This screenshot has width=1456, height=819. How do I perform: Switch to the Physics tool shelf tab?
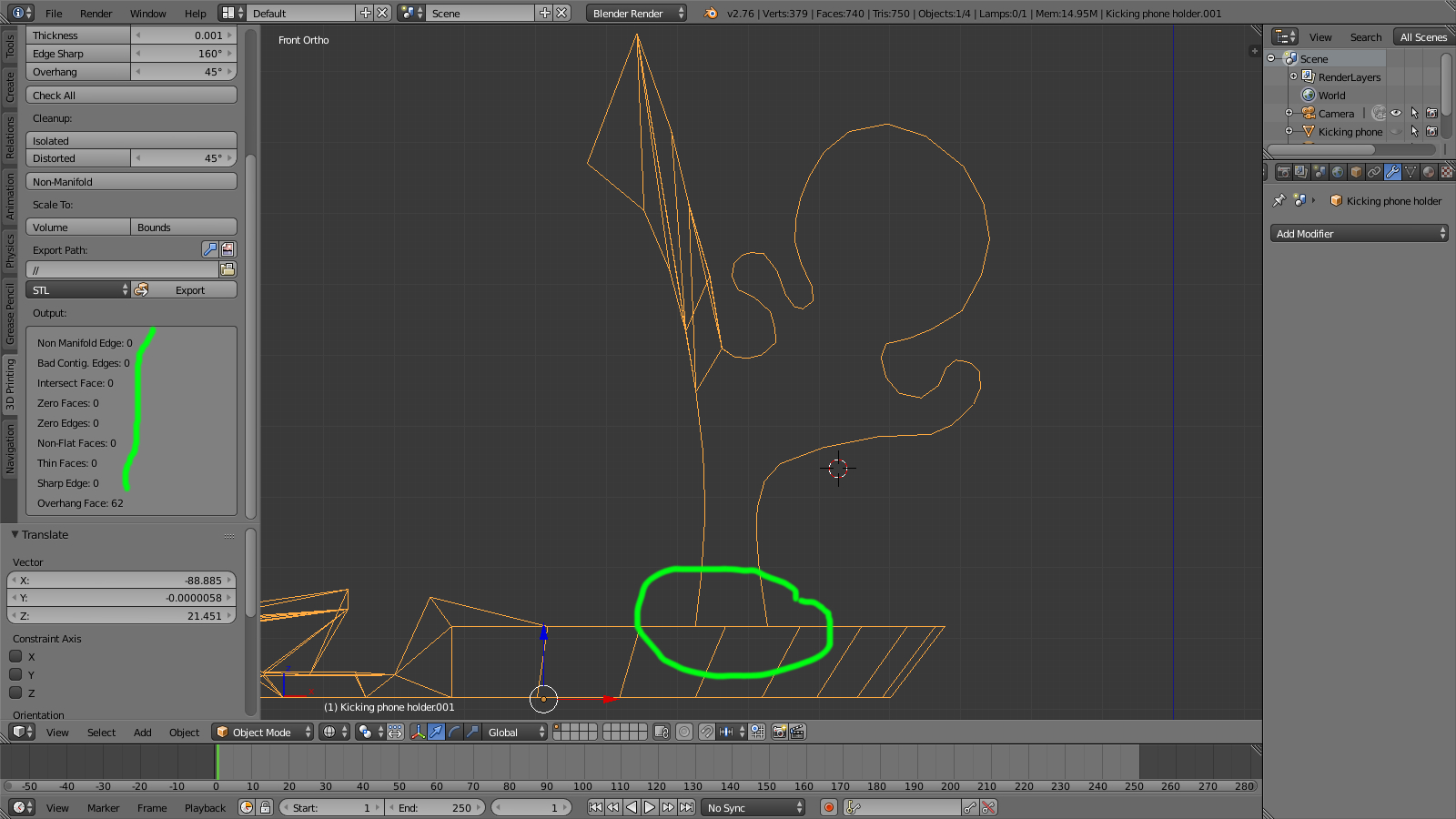coord(10,250)
